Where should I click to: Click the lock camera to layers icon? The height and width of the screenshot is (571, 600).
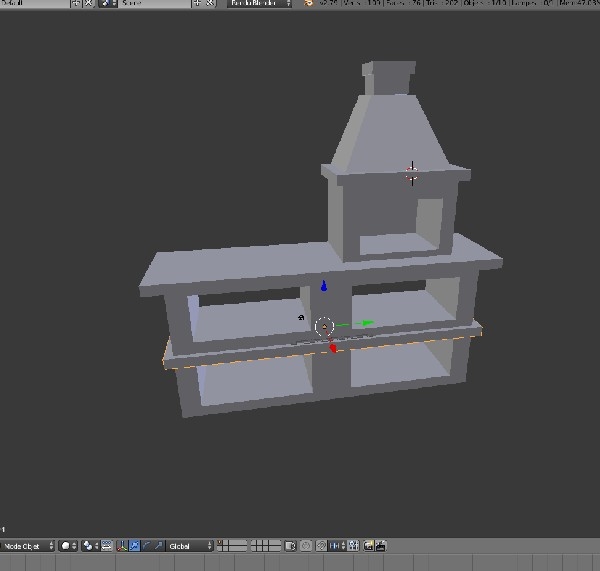tap(290, 546)
